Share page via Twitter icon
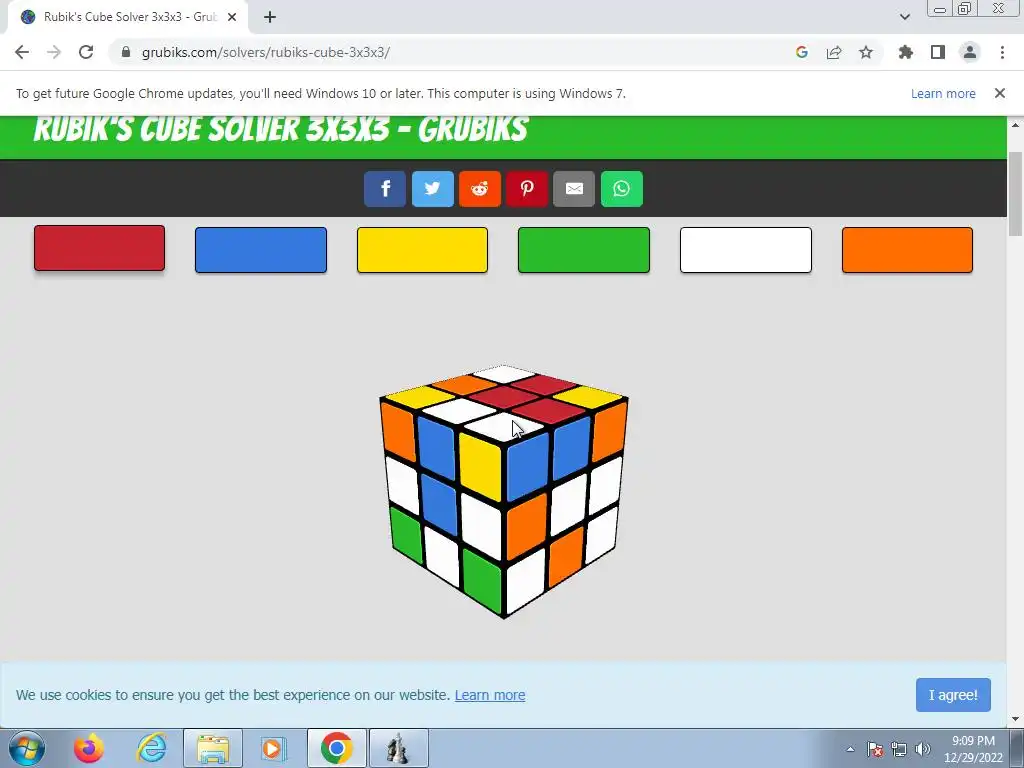1024x768 pixels. [x=432, y=189]
